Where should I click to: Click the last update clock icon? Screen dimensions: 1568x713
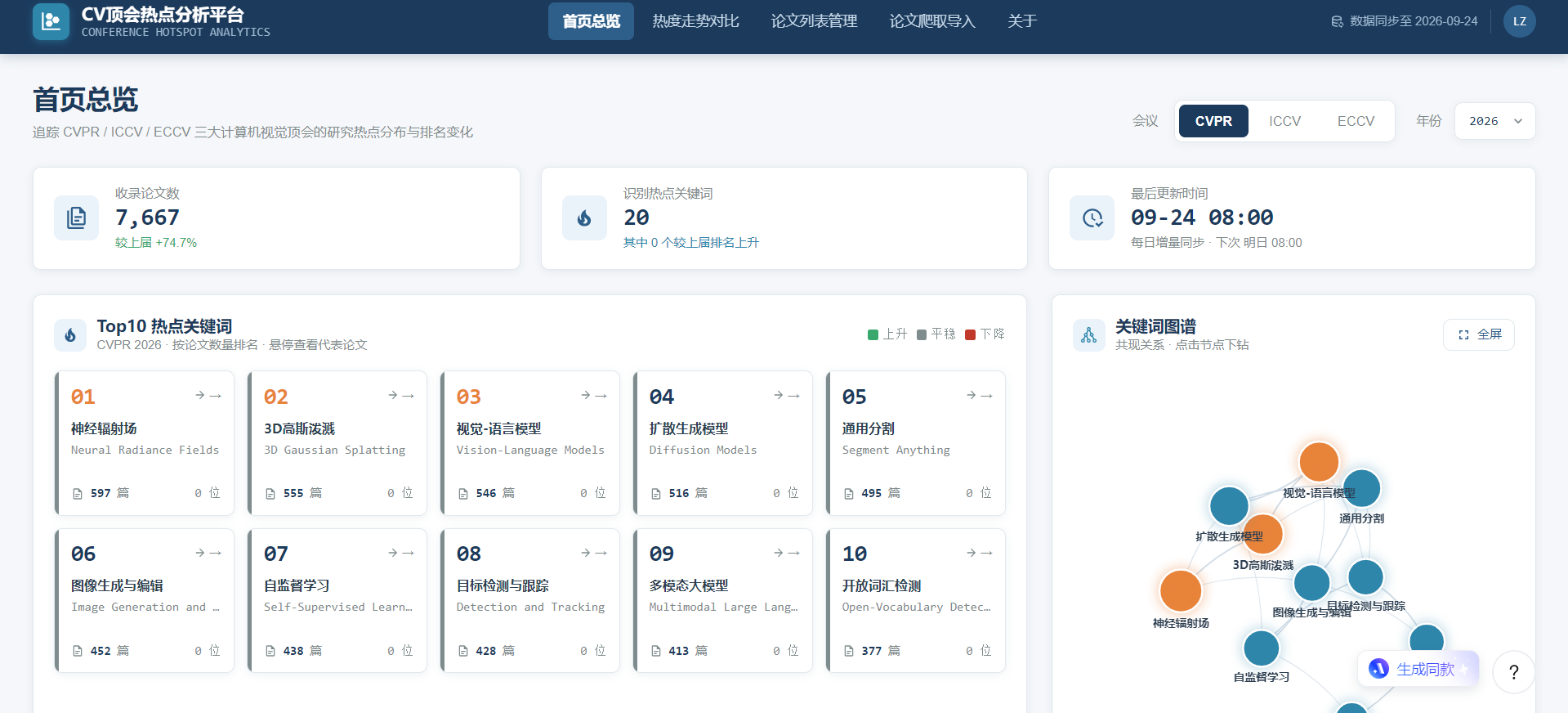pos(1092,217)
